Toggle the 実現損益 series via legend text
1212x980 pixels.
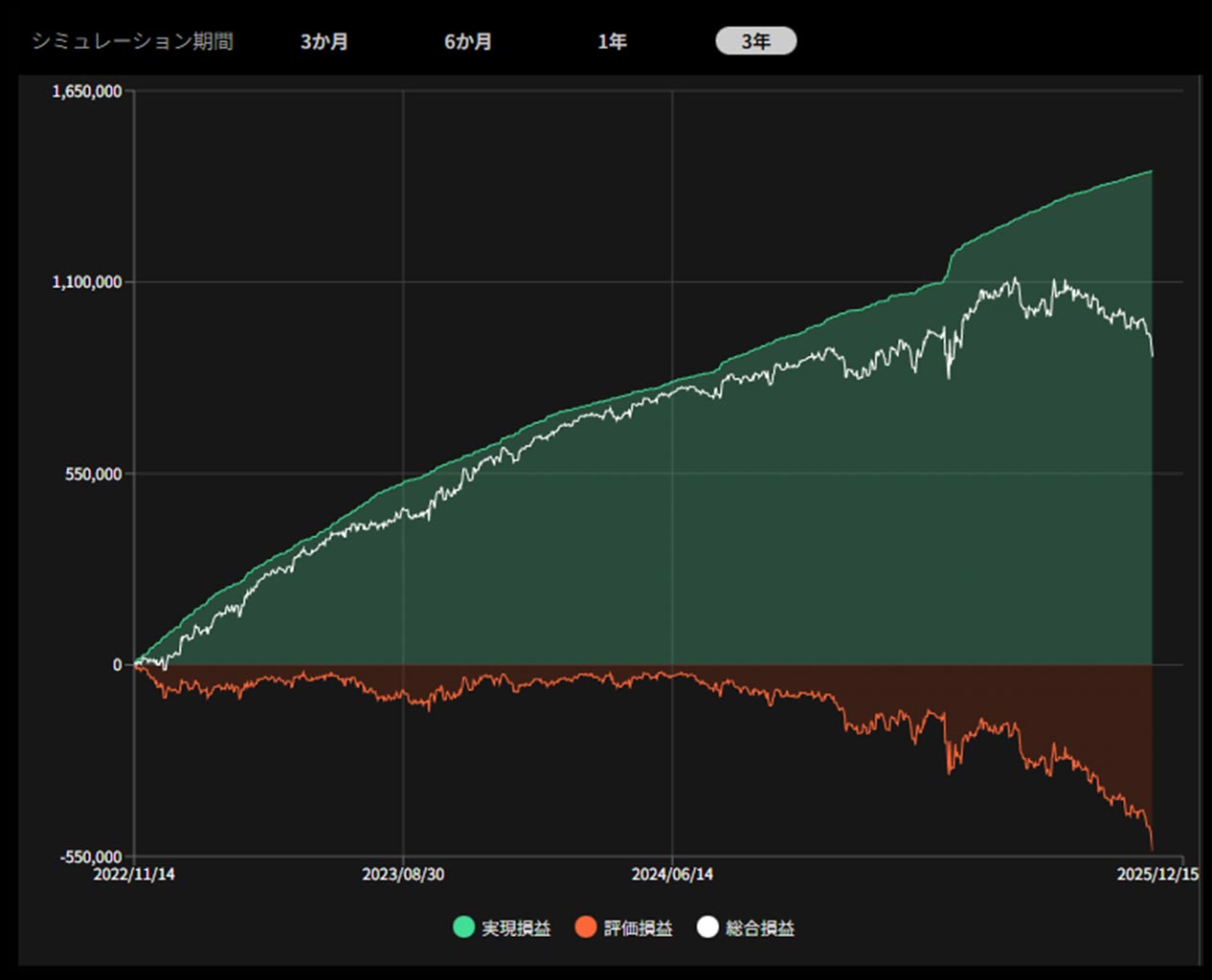(x=516, y=928)
